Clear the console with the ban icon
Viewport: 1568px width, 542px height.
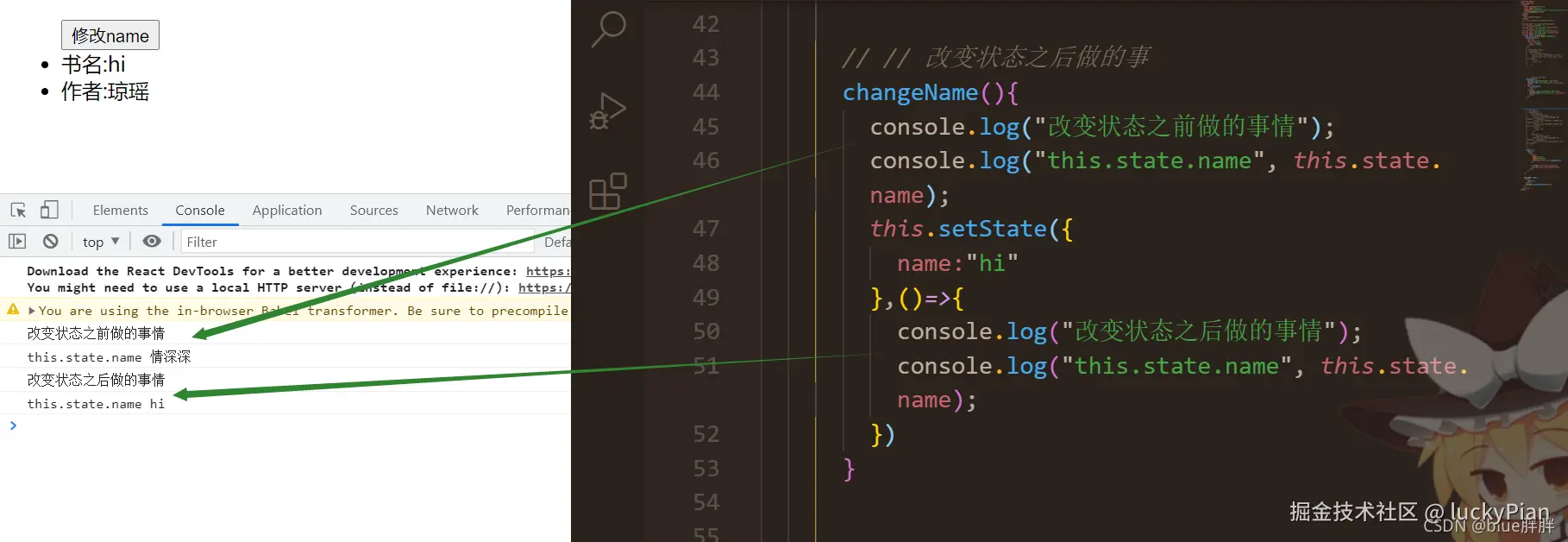tap(51, 242)
